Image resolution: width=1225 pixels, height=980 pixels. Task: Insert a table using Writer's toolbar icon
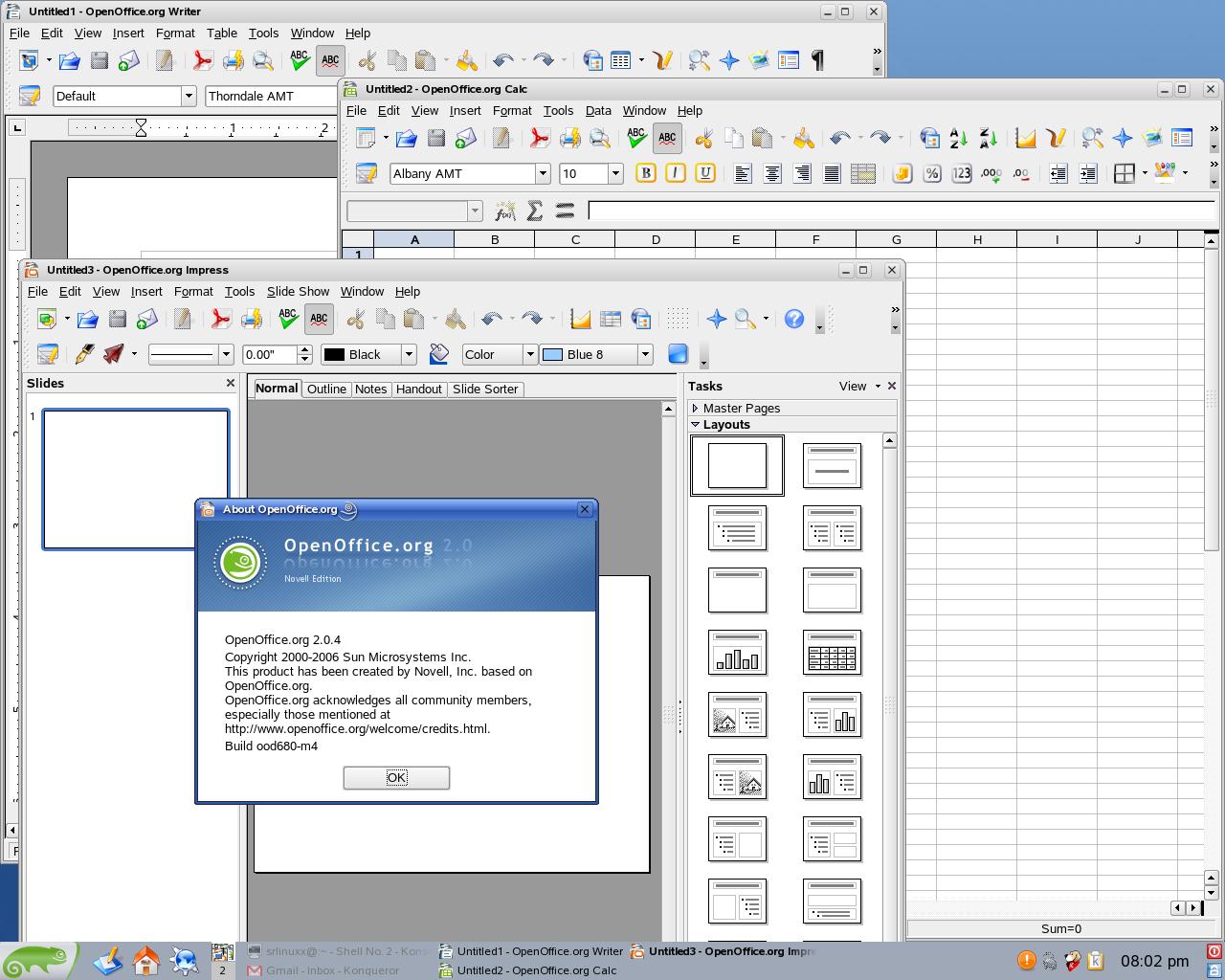(x=621, y=60)
